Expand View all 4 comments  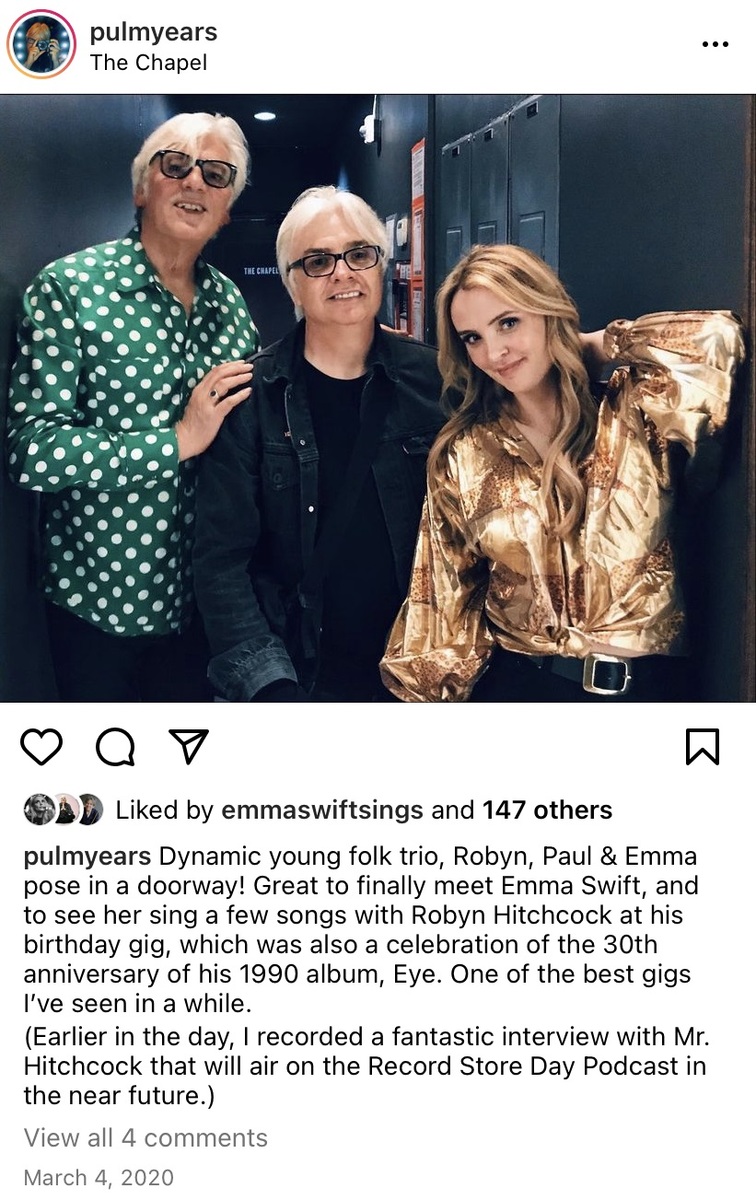click(x=145, y=1137)
